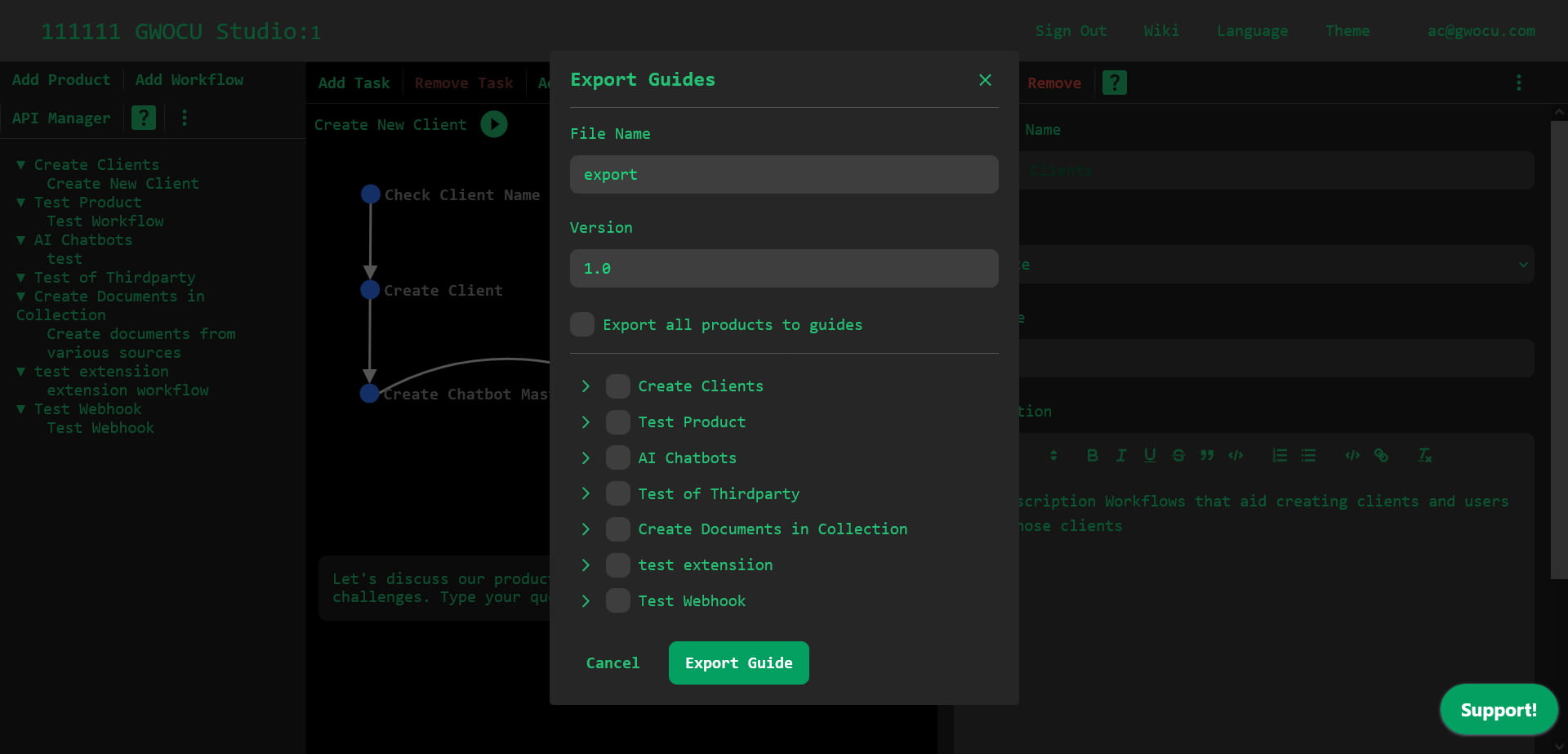Insert bullet list in description editor
The width and height of the screenshot is (1568, 754).
(x=1308, y=456)
